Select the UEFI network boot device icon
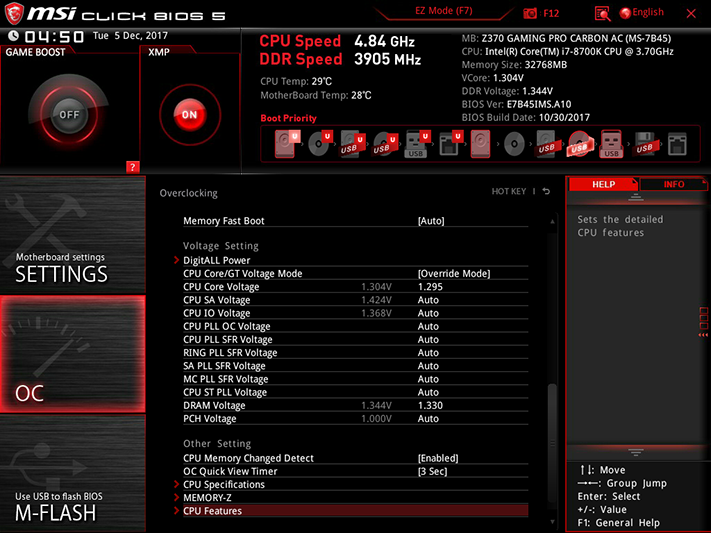Image resolution: width=711 pixels, height=533 pixels. [450, 144]
